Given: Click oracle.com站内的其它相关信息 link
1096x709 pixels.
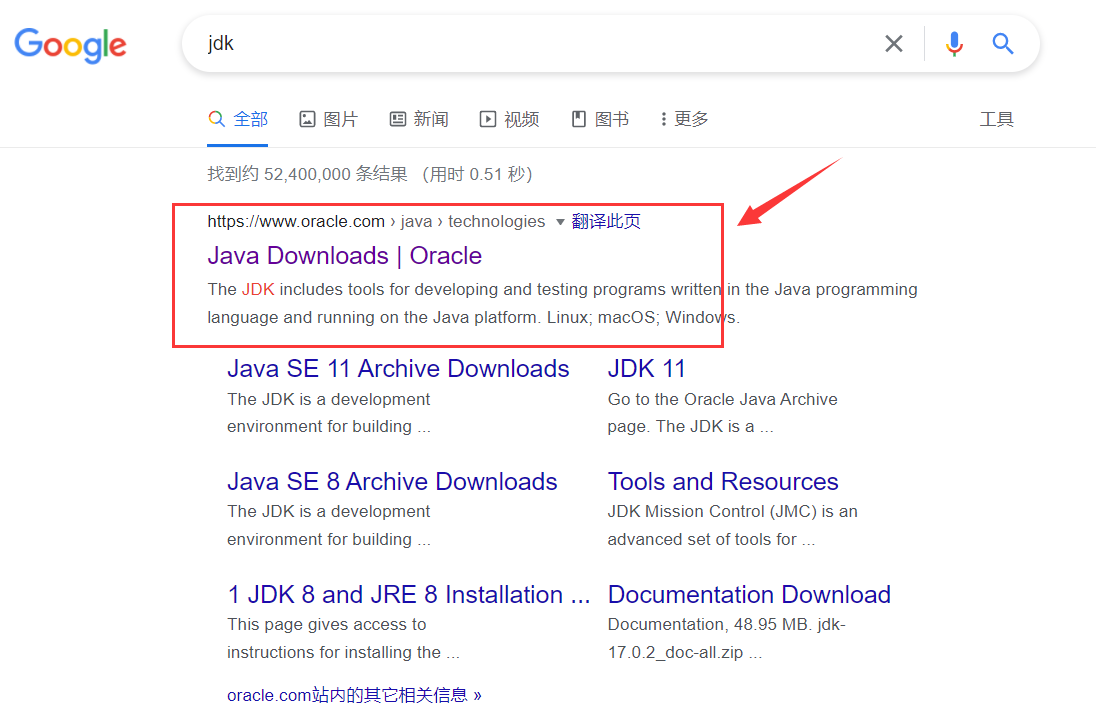Looking at the screenshot, I should click(x=354, y=695).
